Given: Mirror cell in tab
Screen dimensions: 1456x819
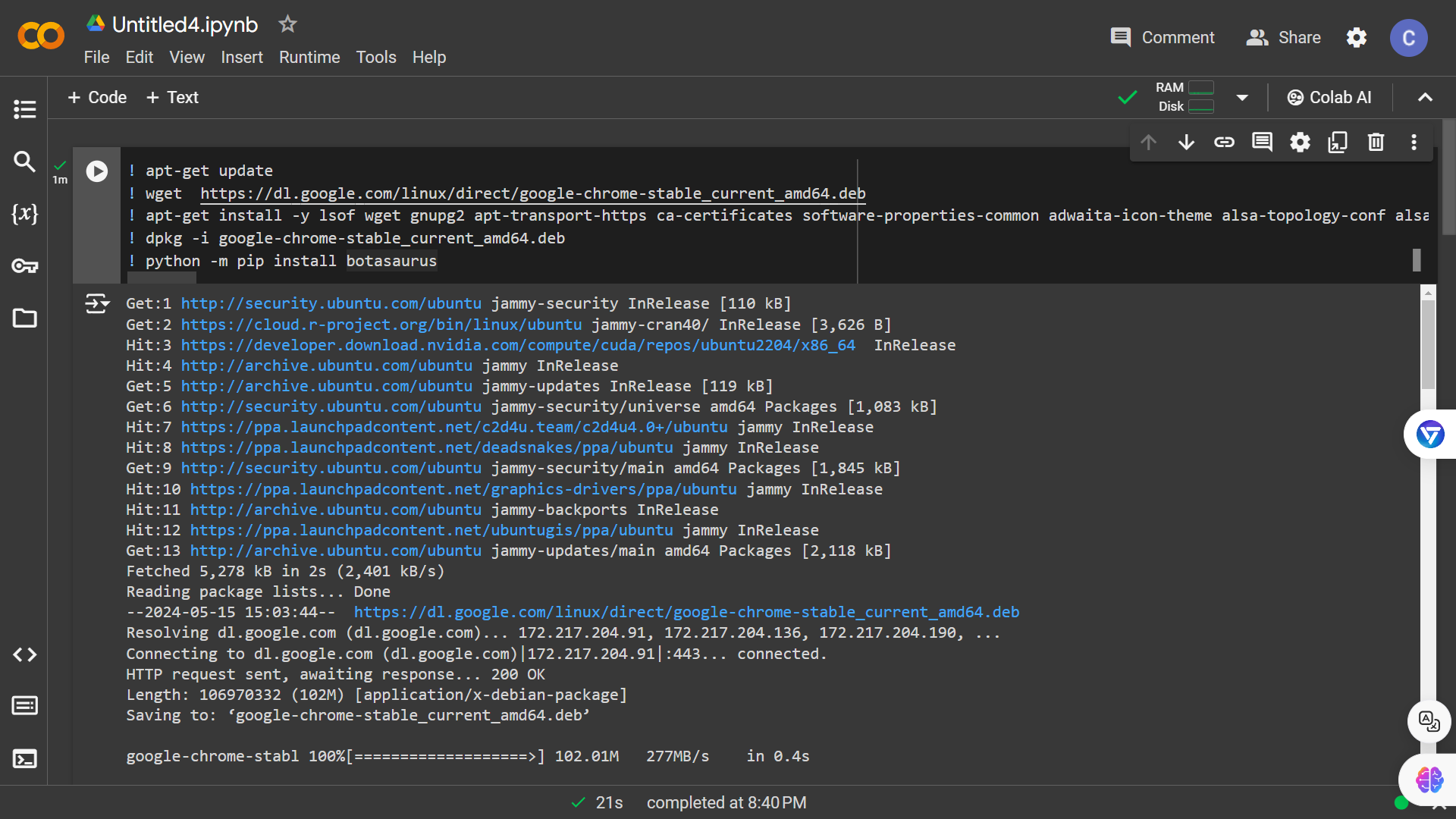Looking at the screenshot, I should coord(1338,143).
